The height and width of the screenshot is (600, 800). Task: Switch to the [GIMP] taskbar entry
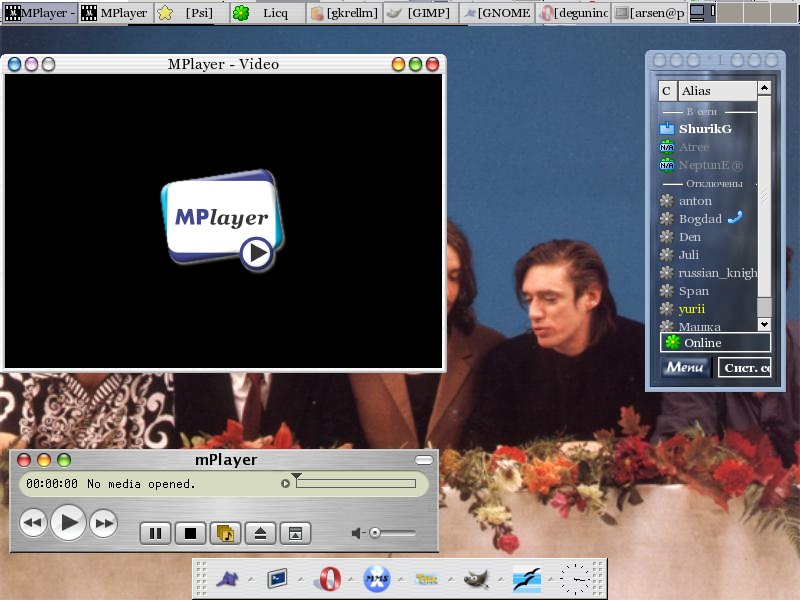[x=421, y=13]
